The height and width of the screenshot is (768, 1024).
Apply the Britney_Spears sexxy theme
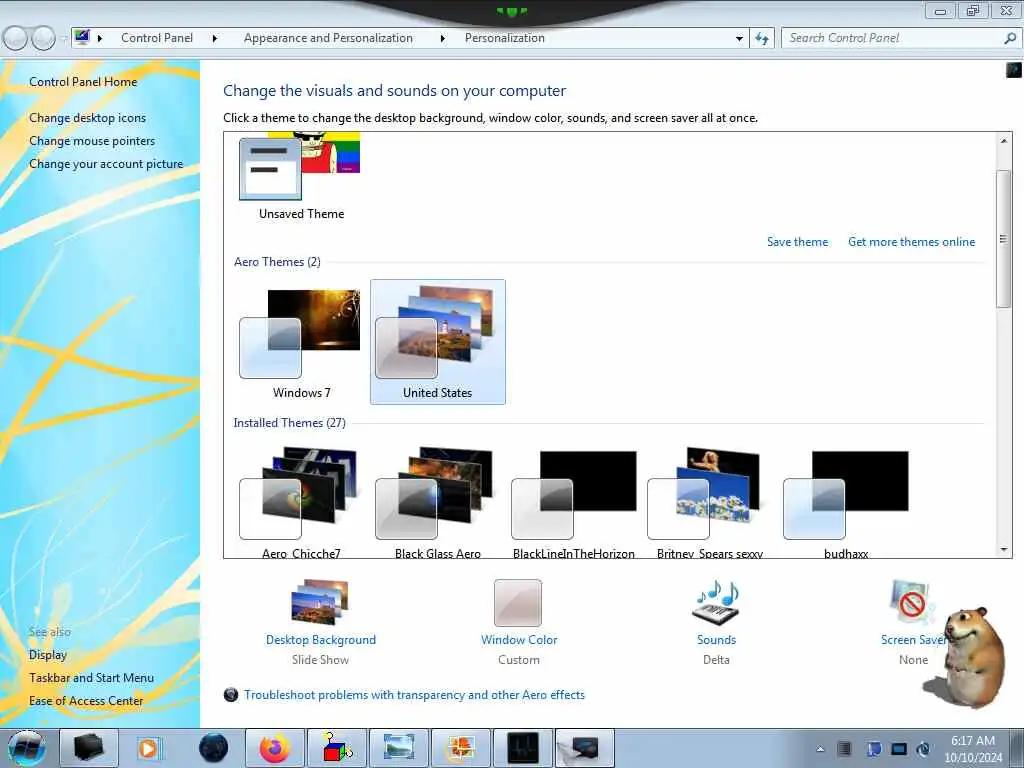710,501
